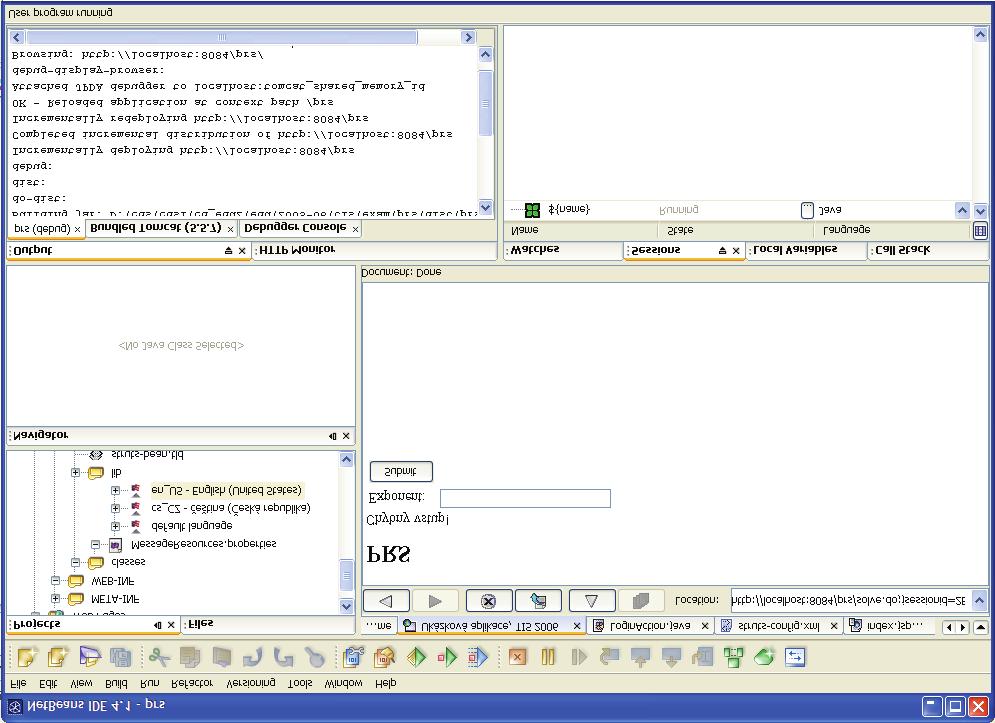Click the Run Main Project green arrow
Screen dimensions: 995x723
tap(416, 656)
